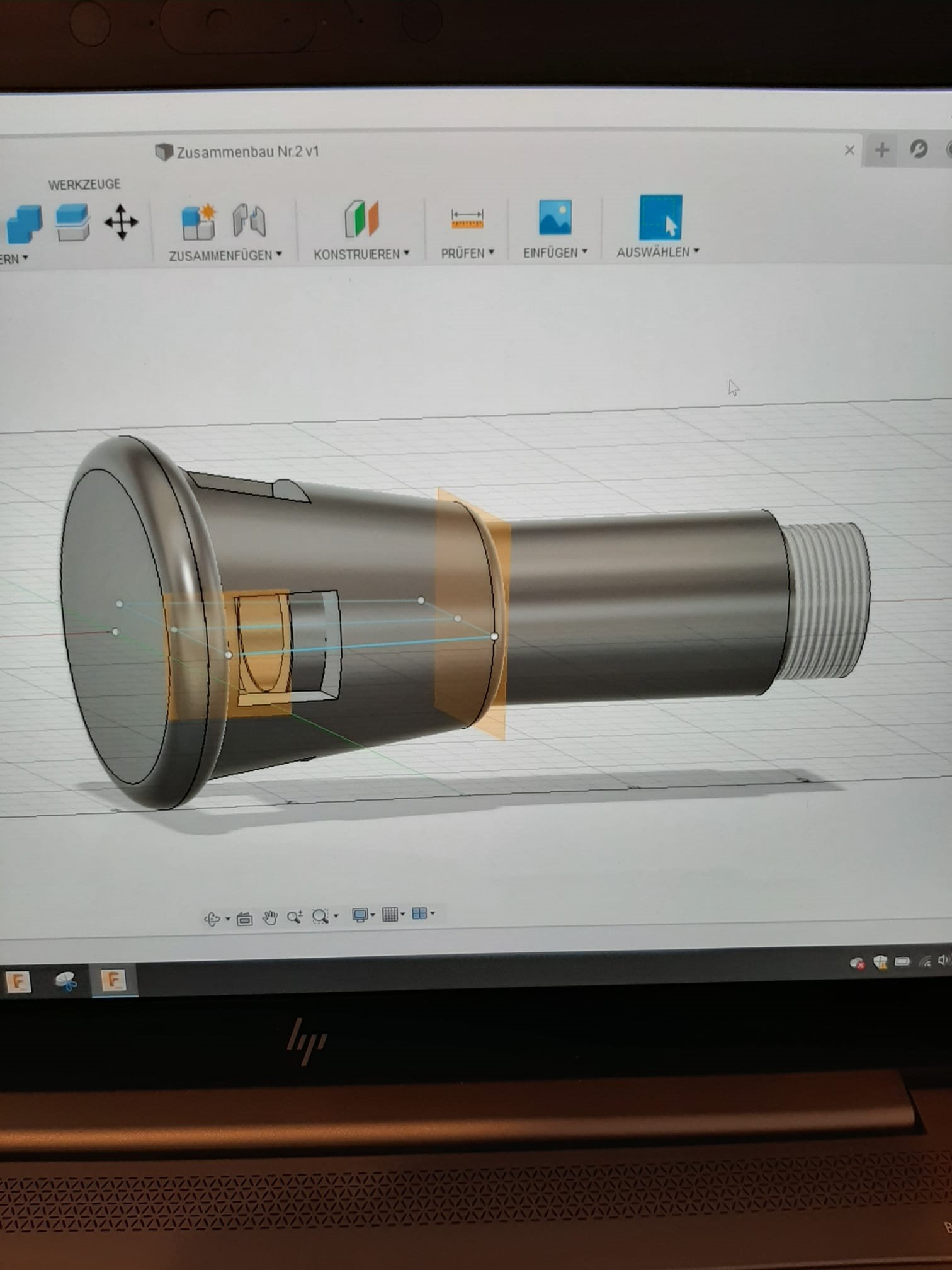
Task: Open the ZUSAMMENFÜGEN dropdown menu
Action: click(225, 255)
